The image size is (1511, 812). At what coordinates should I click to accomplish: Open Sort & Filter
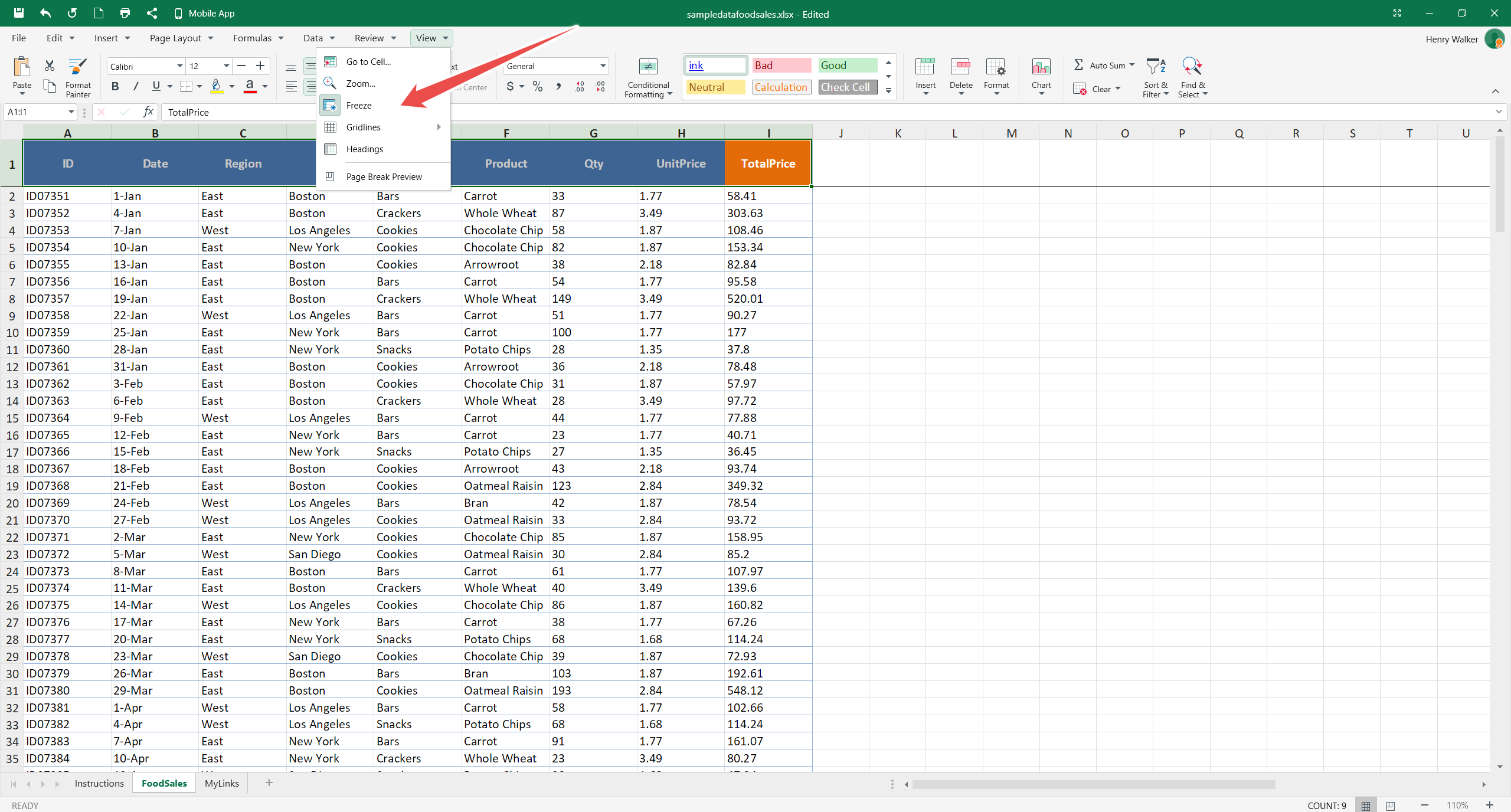1155,77
